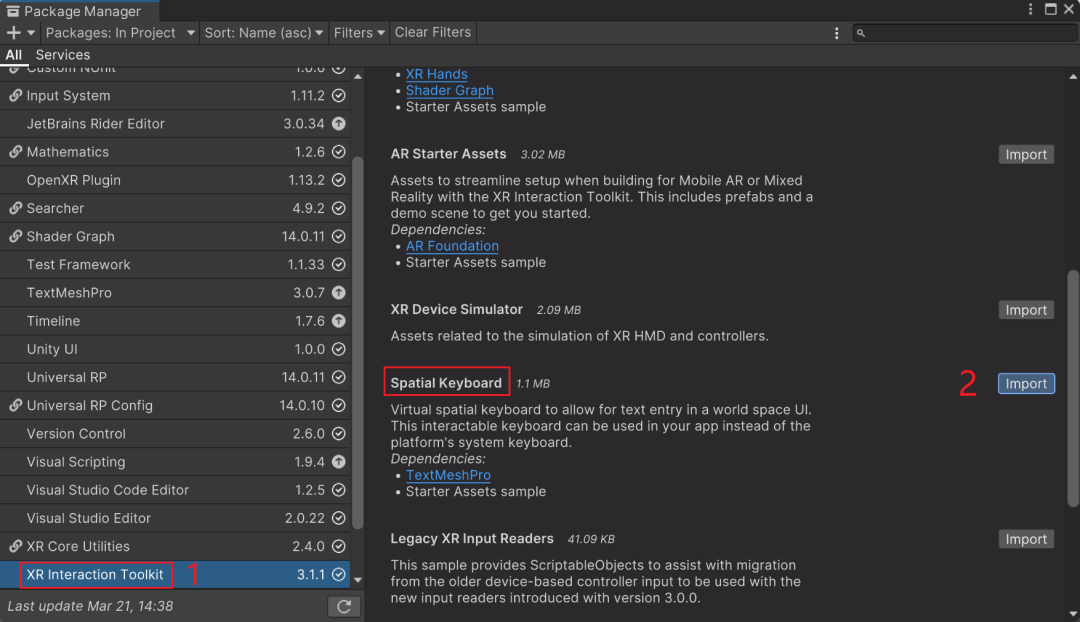Import the Legacy XR Input Readers sample
Screen dimensions: 1080x622
pos(1026,539)
